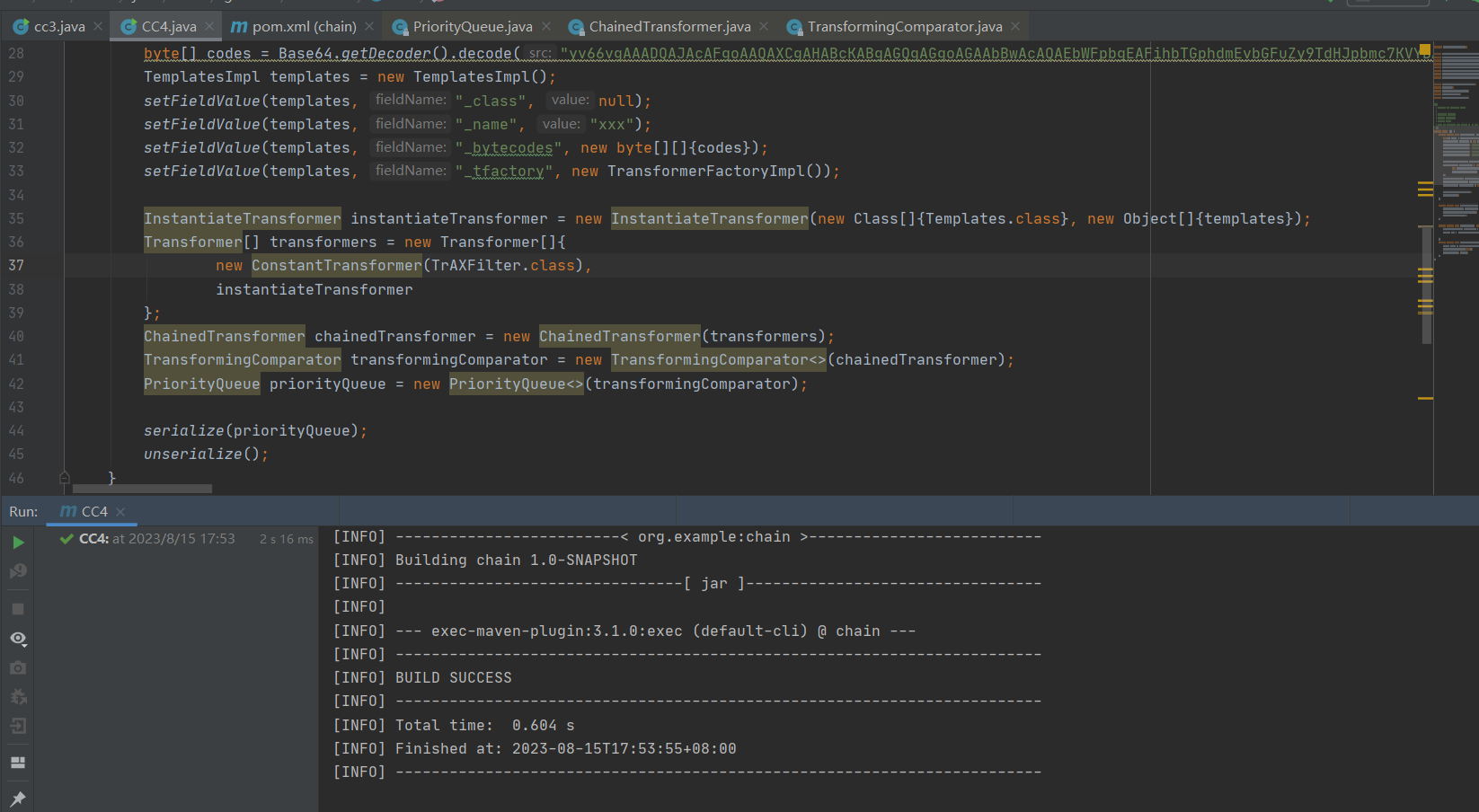Screen dimensions: 1479x812
Task: Select the CC4 run configuration tab
Action: click(x=92, y=512)
